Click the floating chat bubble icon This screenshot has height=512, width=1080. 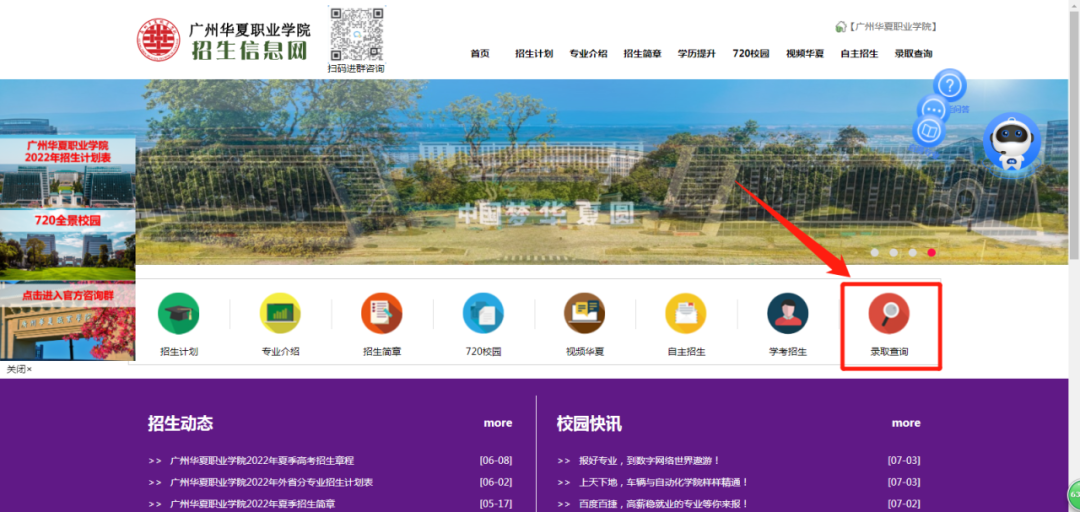(933, 110)
